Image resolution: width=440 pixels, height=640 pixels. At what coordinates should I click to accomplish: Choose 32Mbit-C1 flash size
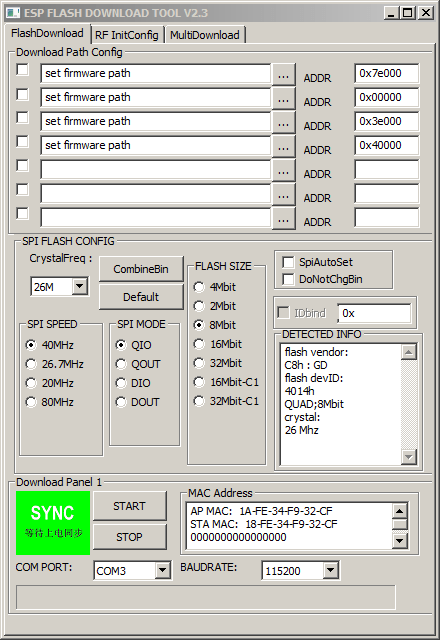coord(226,401)
